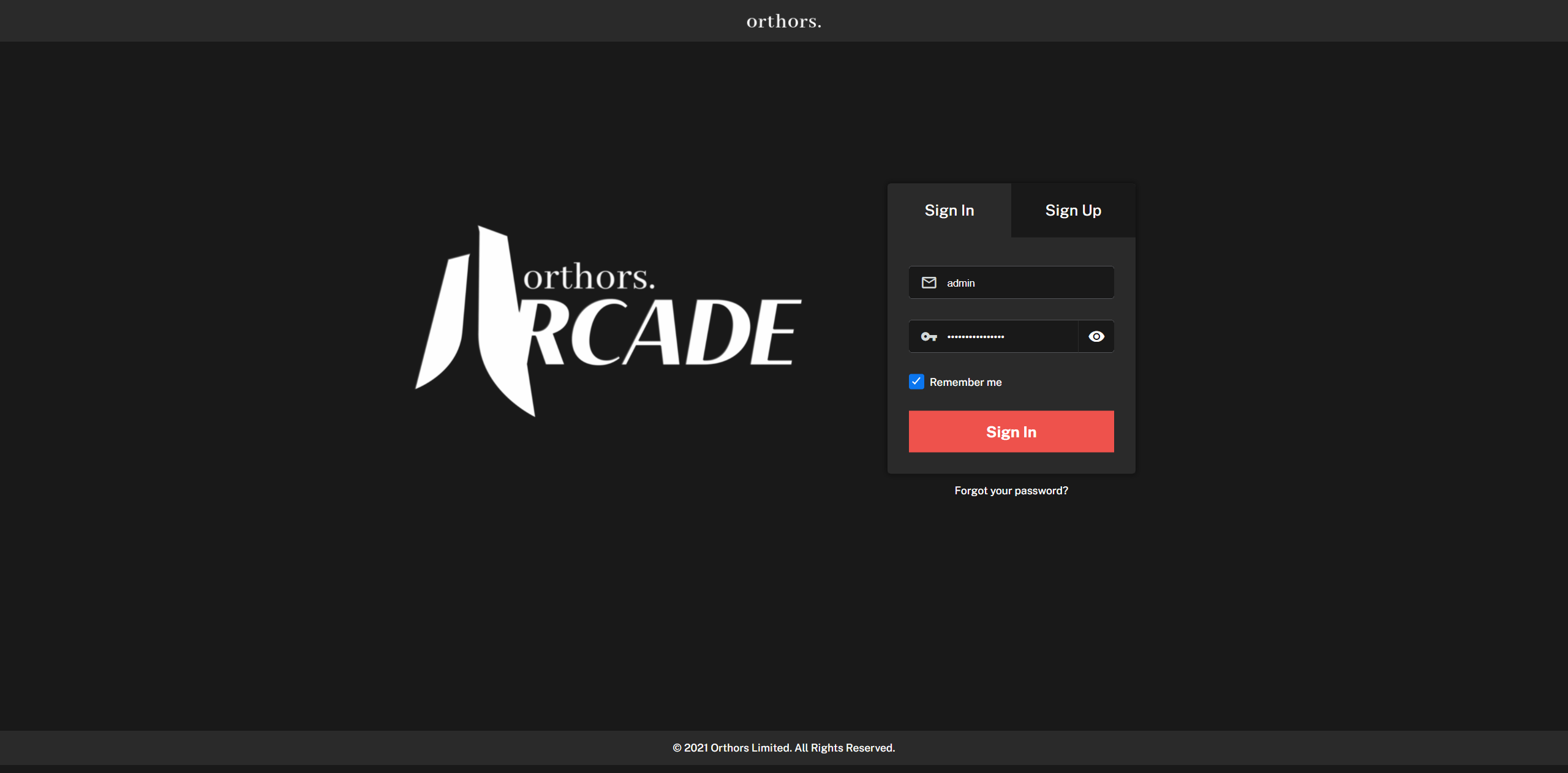The height and width of the screenshot is (773, 1568).
Task: Click the key icon in password field
Action: 929,336
